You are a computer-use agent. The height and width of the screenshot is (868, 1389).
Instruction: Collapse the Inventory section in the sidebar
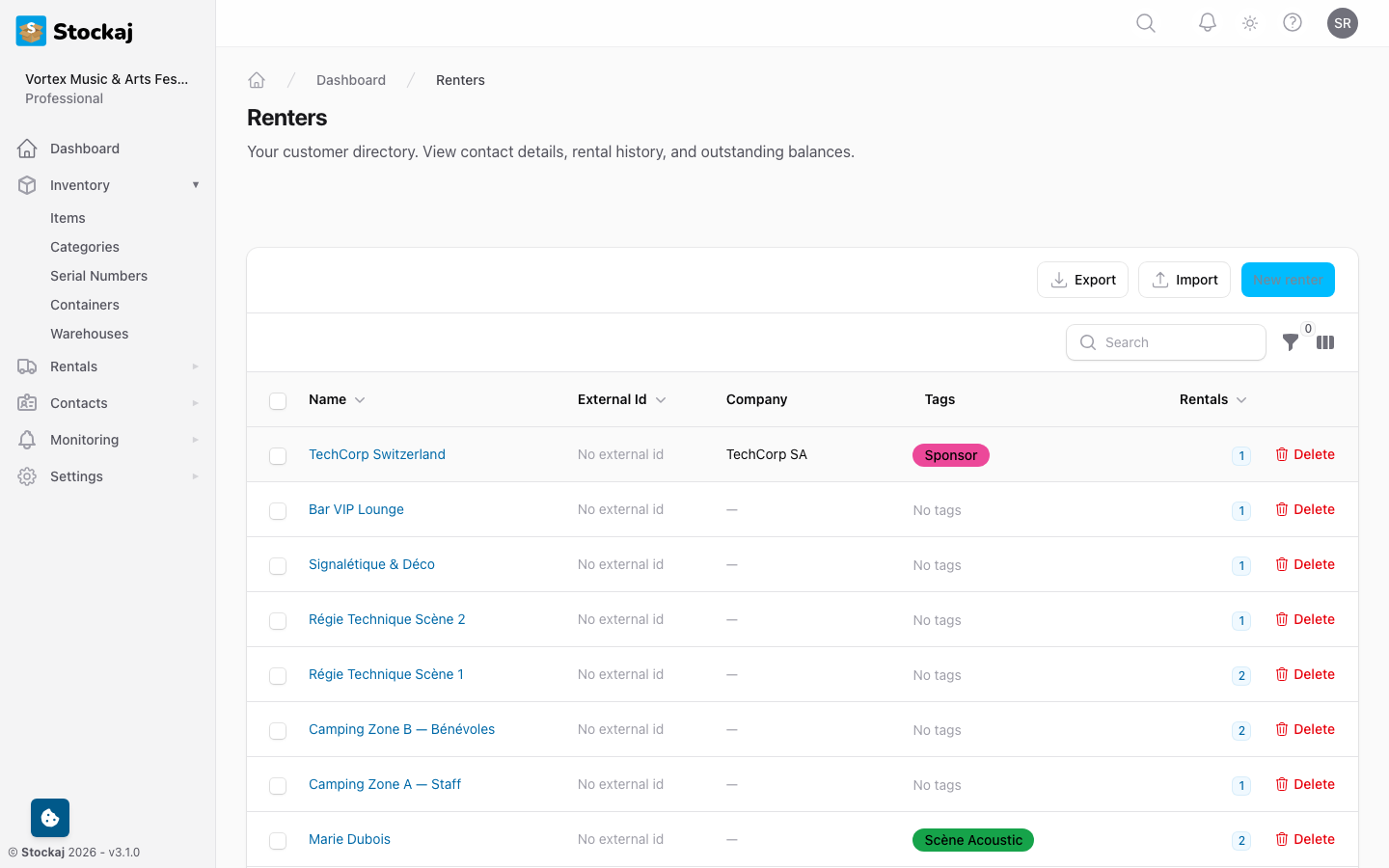tap(196, 184)
